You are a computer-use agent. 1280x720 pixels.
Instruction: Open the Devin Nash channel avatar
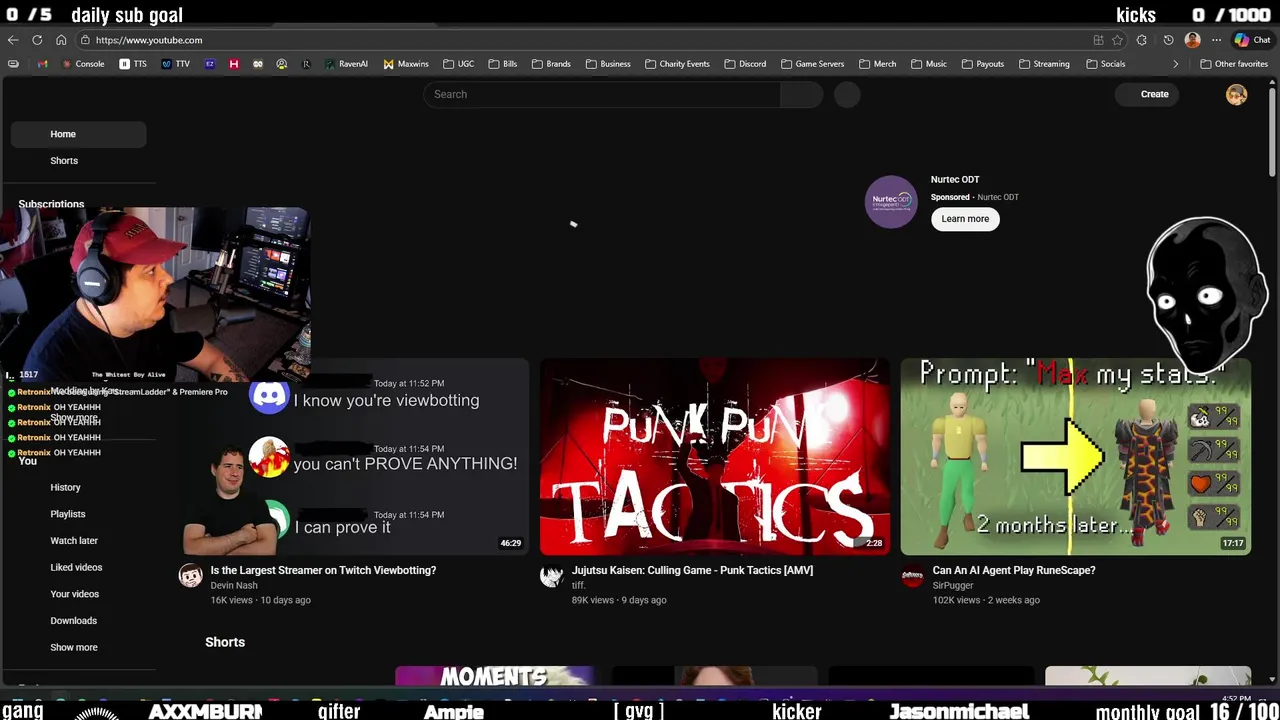click(190, 575)
